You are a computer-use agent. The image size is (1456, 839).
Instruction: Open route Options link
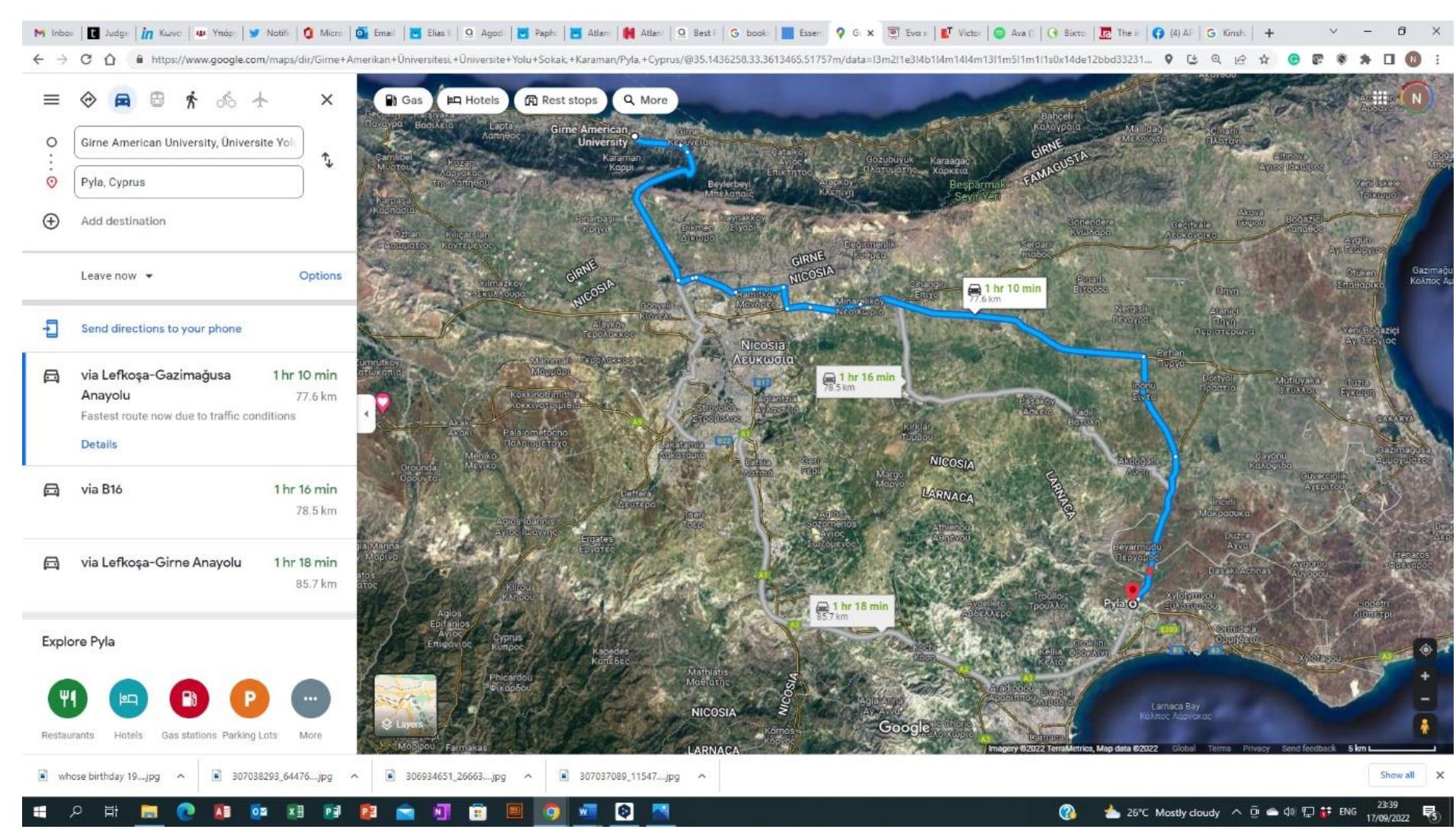320,276
